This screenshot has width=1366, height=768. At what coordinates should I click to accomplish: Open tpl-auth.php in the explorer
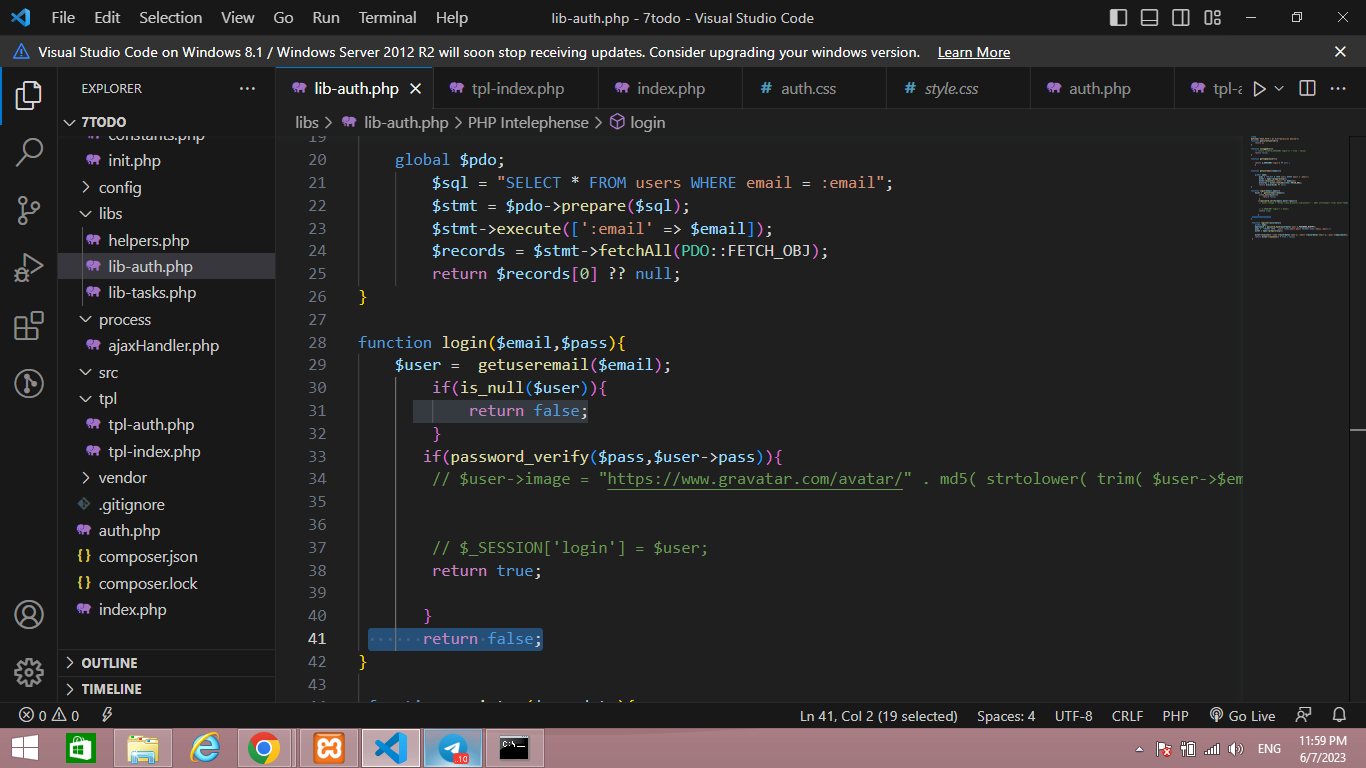point(165,424)
